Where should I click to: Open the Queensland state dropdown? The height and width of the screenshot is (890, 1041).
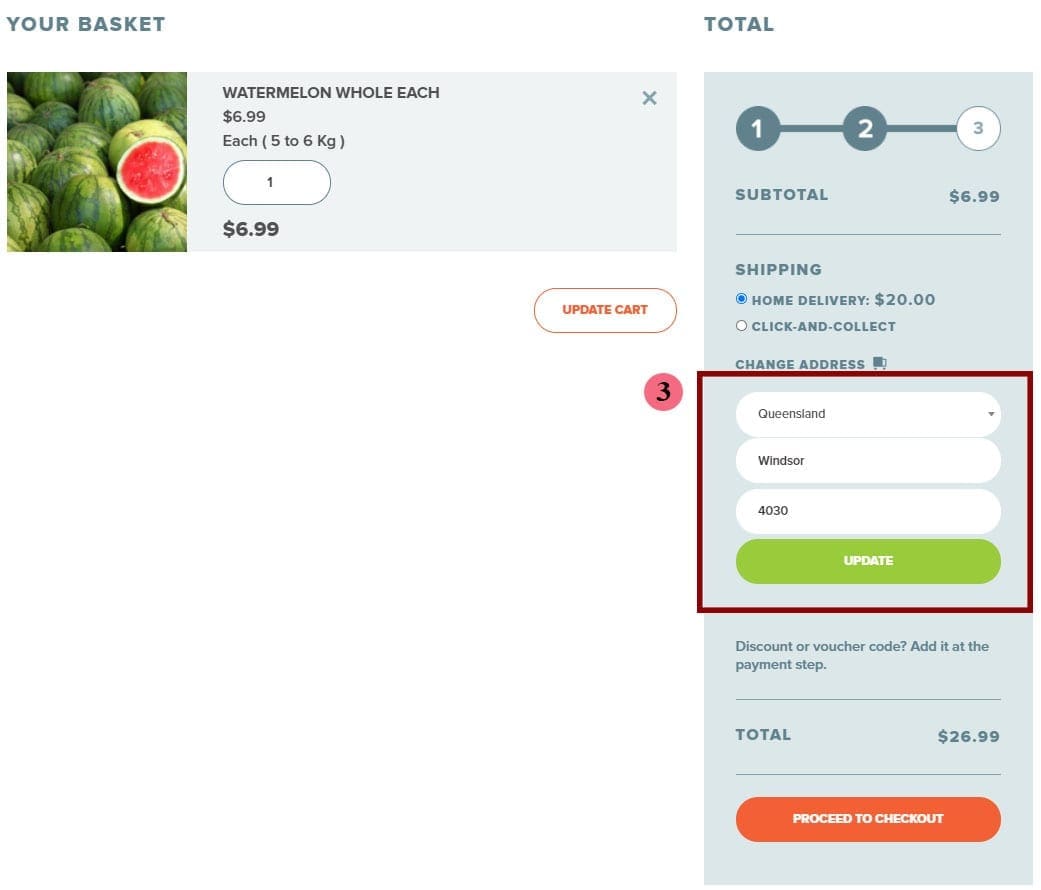[x=868, y=414]
